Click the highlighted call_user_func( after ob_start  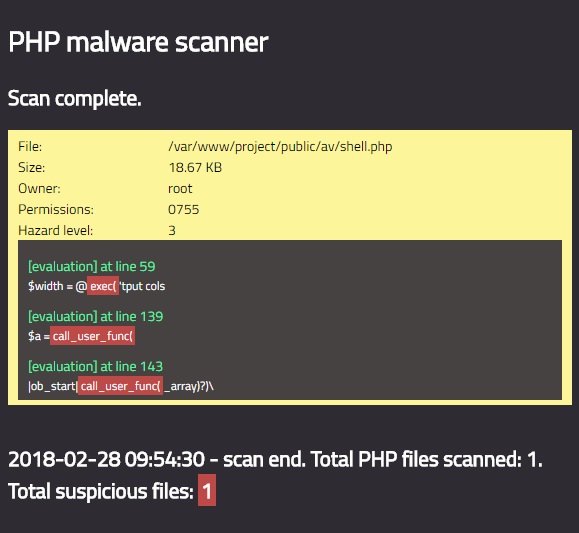click(120, 386)
